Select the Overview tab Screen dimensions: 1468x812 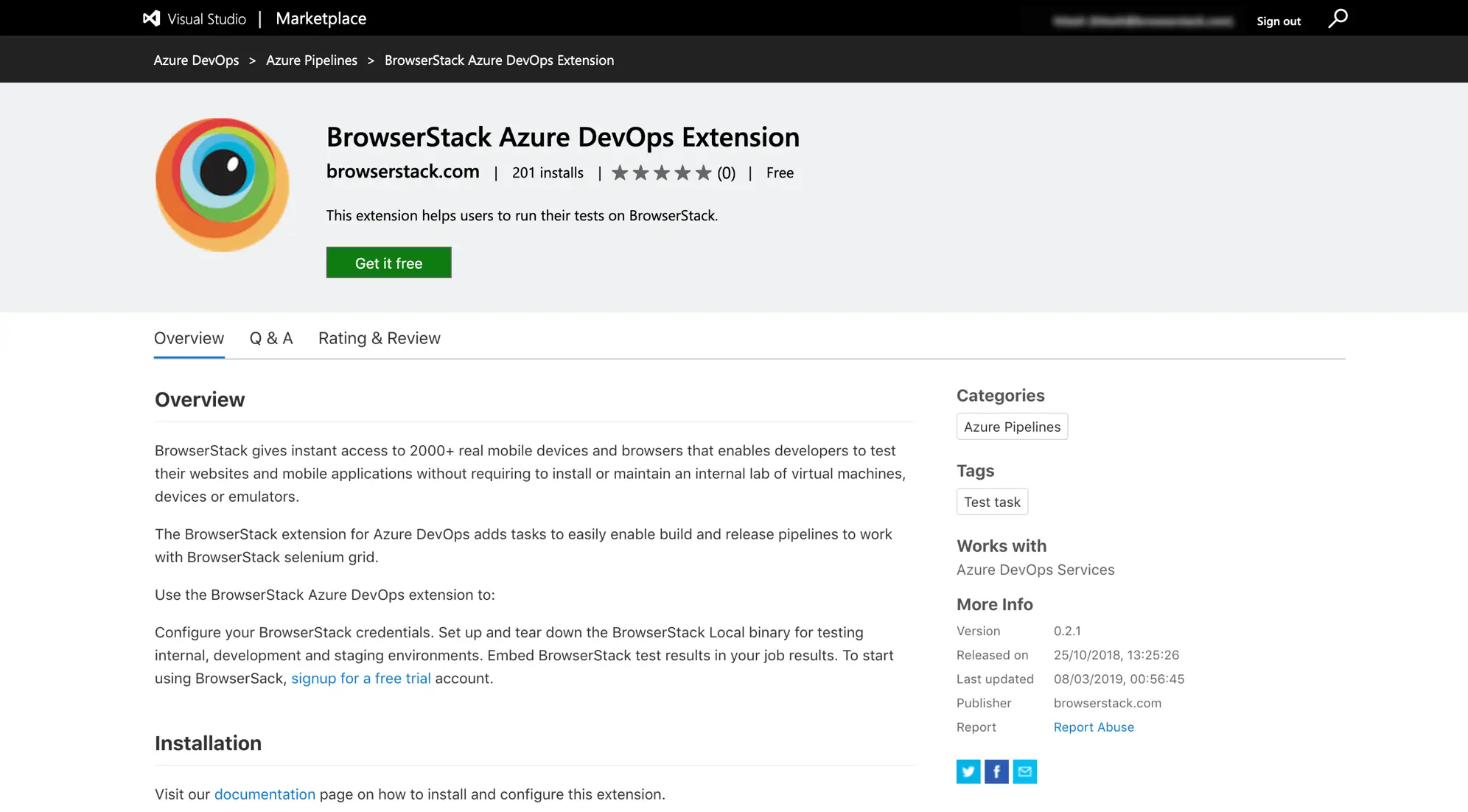click(189, 338)
